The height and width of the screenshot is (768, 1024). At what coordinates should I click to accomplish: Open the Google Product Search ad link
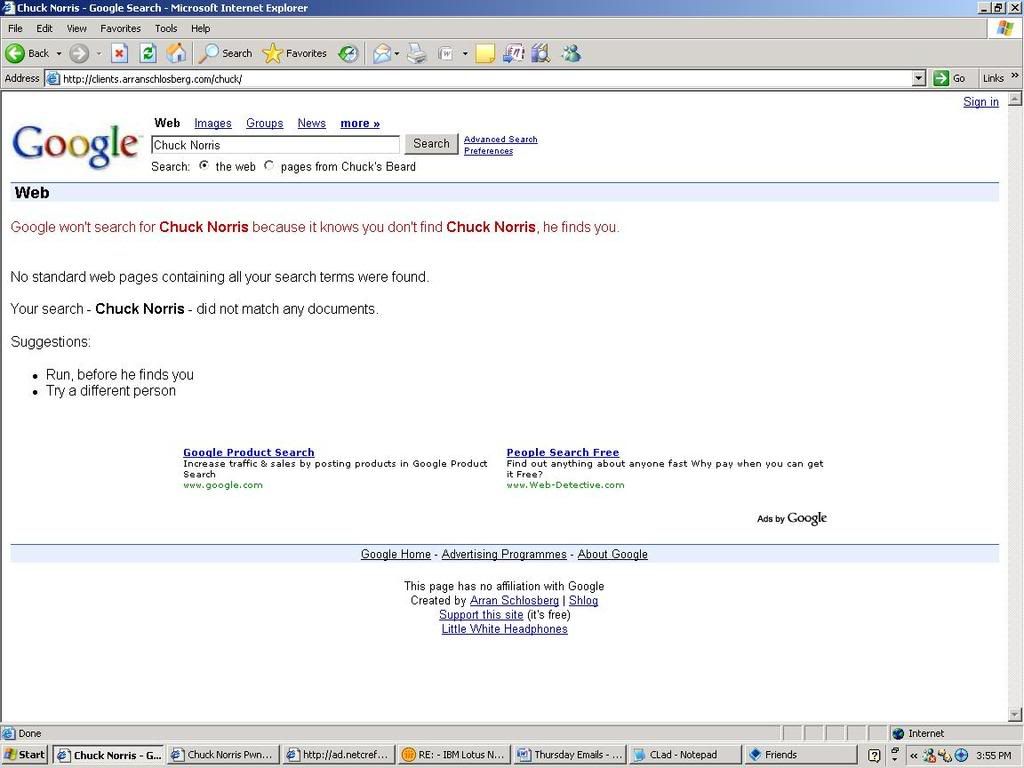249,453
